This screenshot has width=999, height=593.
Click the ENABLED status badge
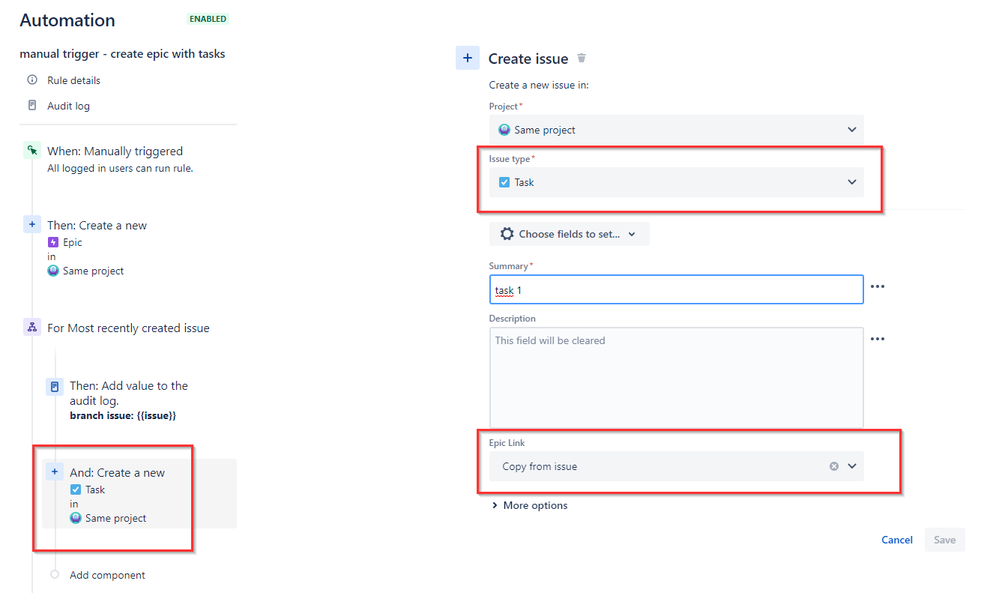208,19
